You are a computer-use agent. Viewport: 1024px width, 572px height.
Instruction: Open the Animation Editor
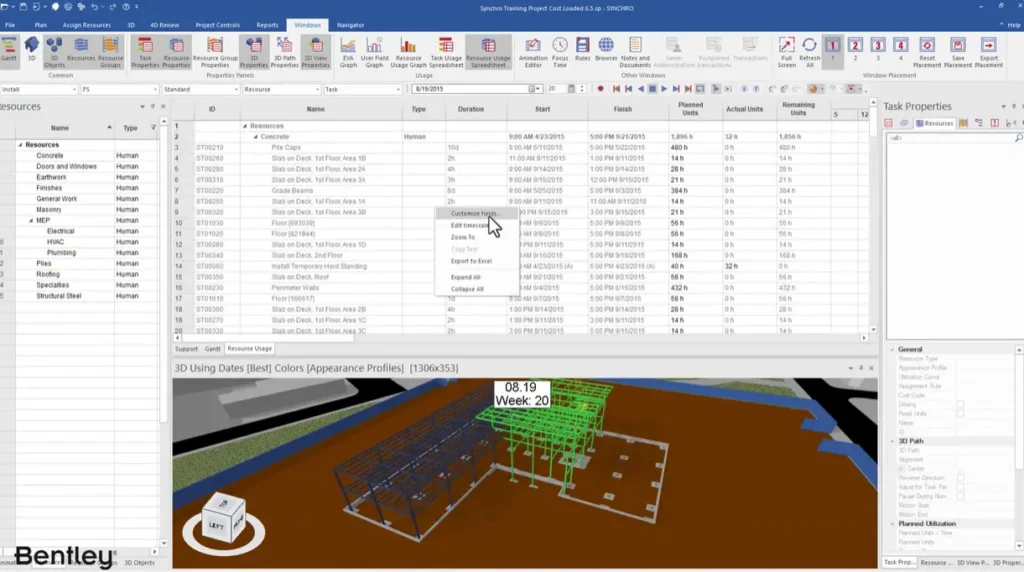tap(533, 52)
